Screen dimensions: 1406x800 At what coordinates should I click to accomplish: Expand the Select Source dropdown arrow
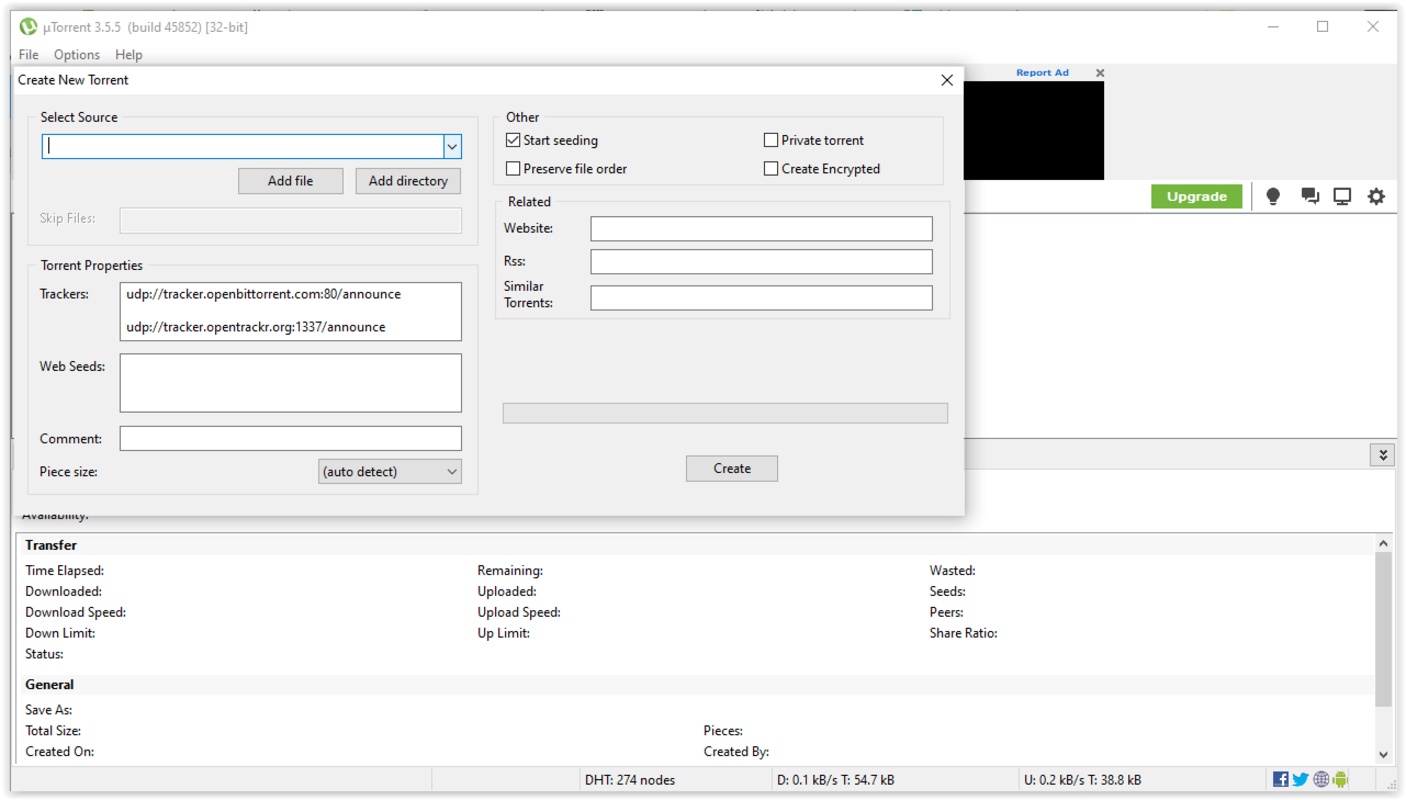click(452, 147)
